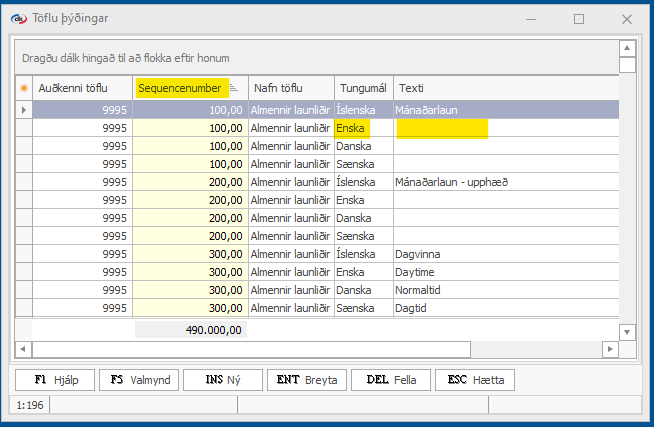Select the current row indicator arrow
Image resolution: width=654 pixels, height=427 pixels.
tap(24, 110)
